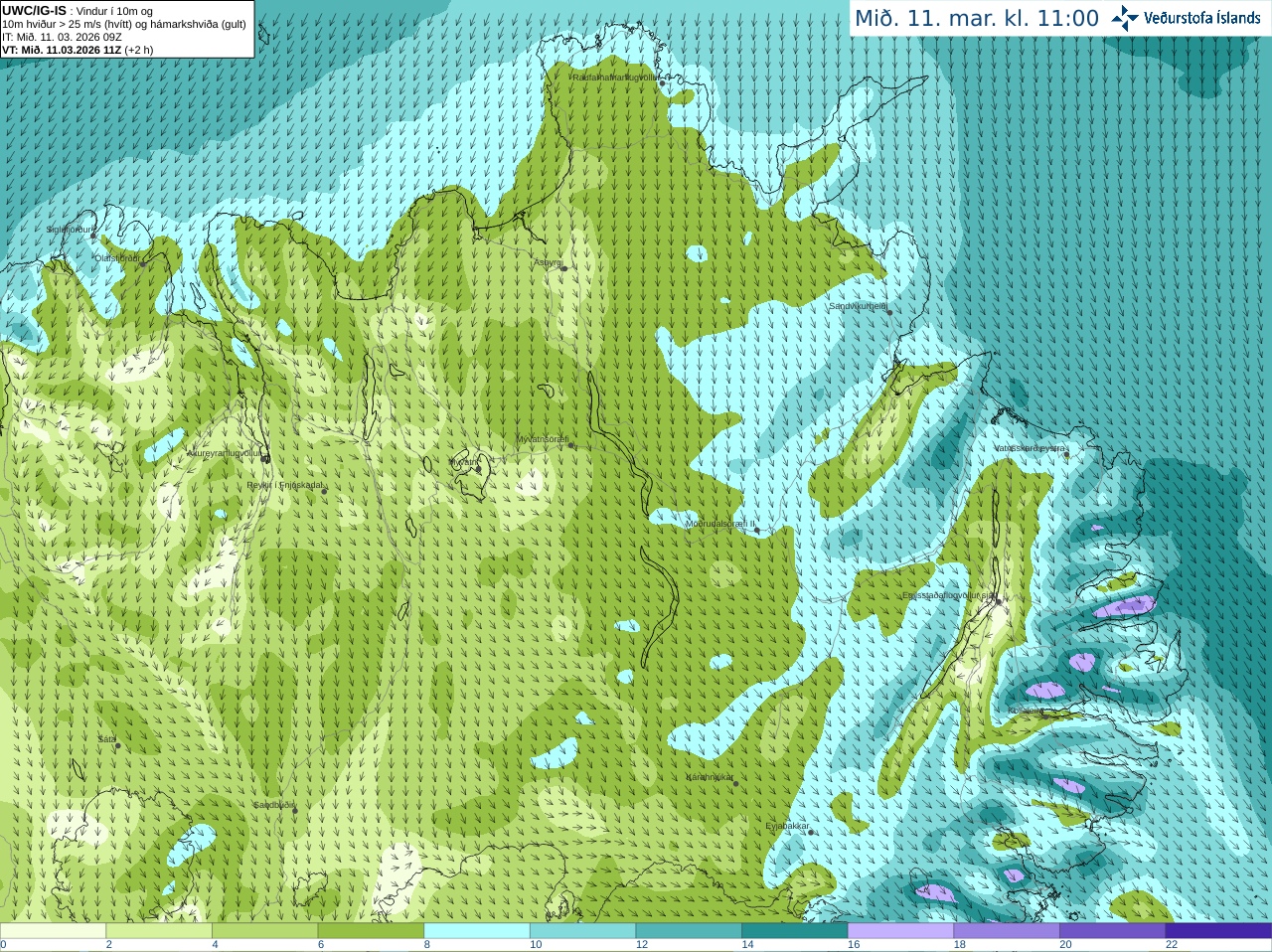Viewport: 1272px width, 952px height.
Task: Select the Raufarhafnarflugvöllur station marker
Action: click(x=663, y=83)
